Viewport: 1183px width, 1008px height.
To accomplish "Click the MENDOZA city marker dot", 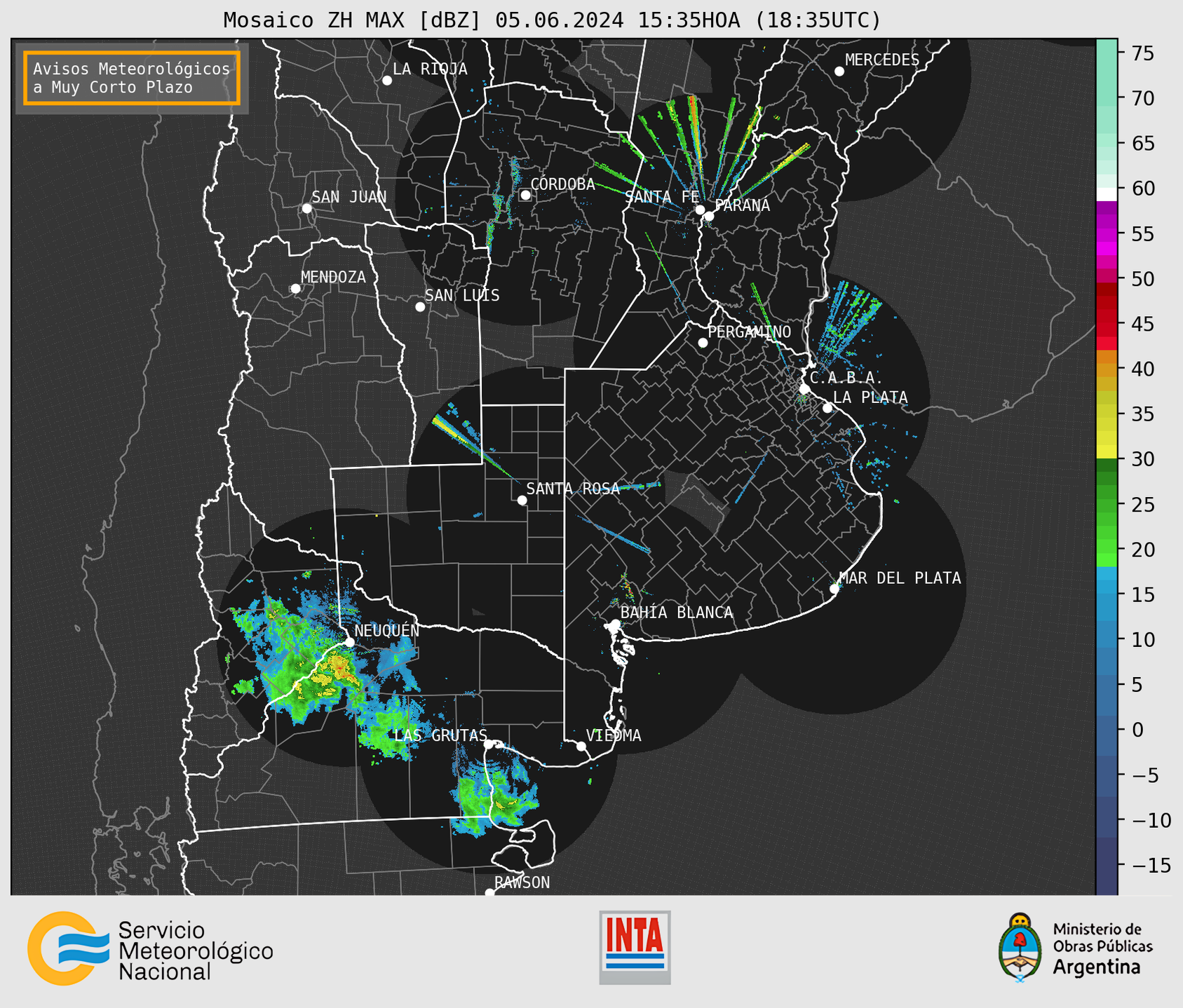I will point(296,289).
